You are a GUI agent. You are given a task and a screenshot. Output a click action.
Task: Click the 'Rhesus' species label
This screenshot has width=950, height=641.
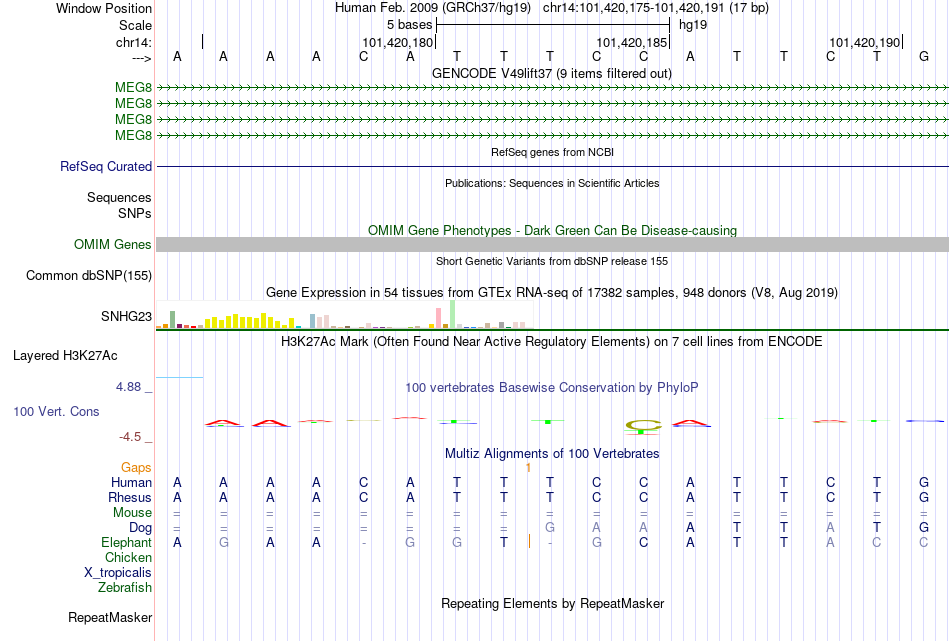click(130, 497)
